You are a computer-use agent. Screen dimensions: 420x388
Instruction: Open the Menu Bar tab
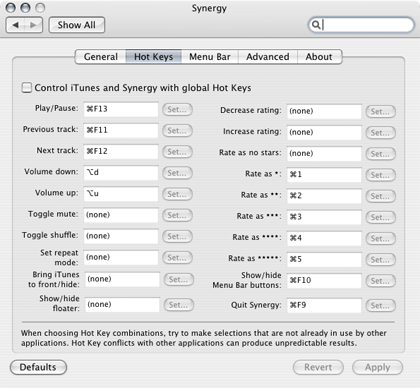210,57
